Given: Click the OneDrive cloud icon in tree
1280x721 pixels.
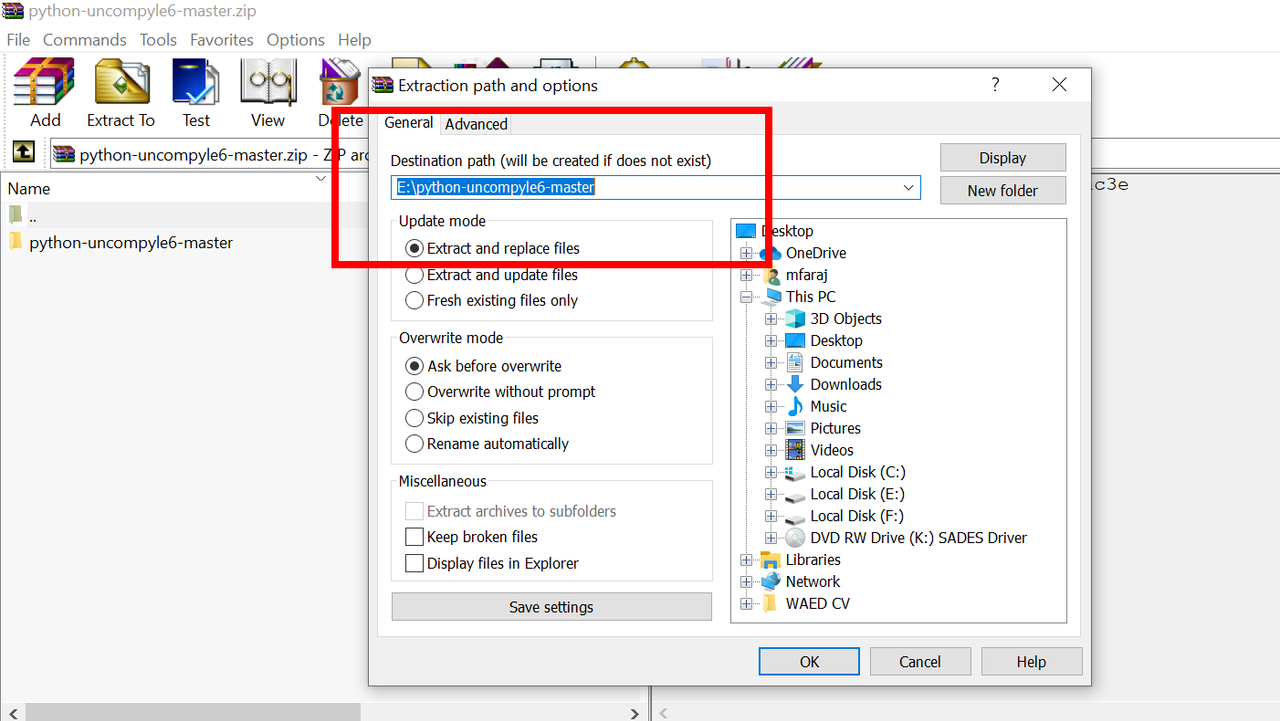Looking at the screenshot, I should (x=770, y=253).
